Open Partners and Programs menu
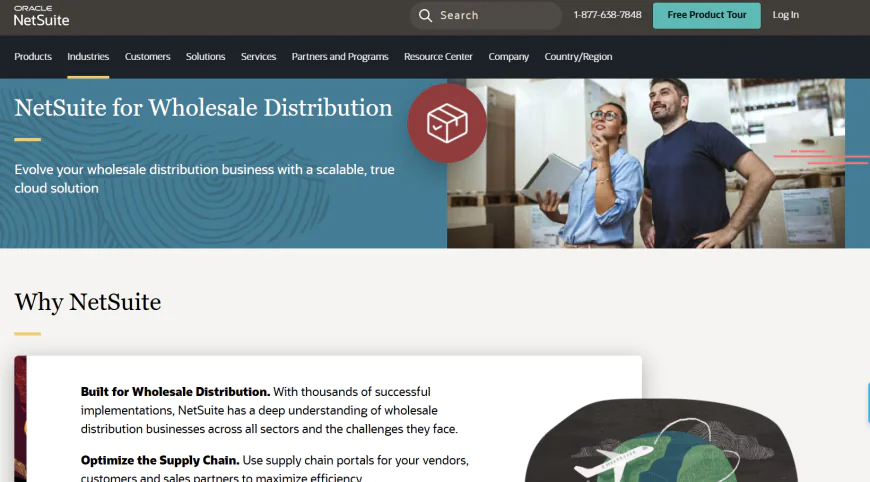Viewport: 870px width, 482px height. point(340,57)
